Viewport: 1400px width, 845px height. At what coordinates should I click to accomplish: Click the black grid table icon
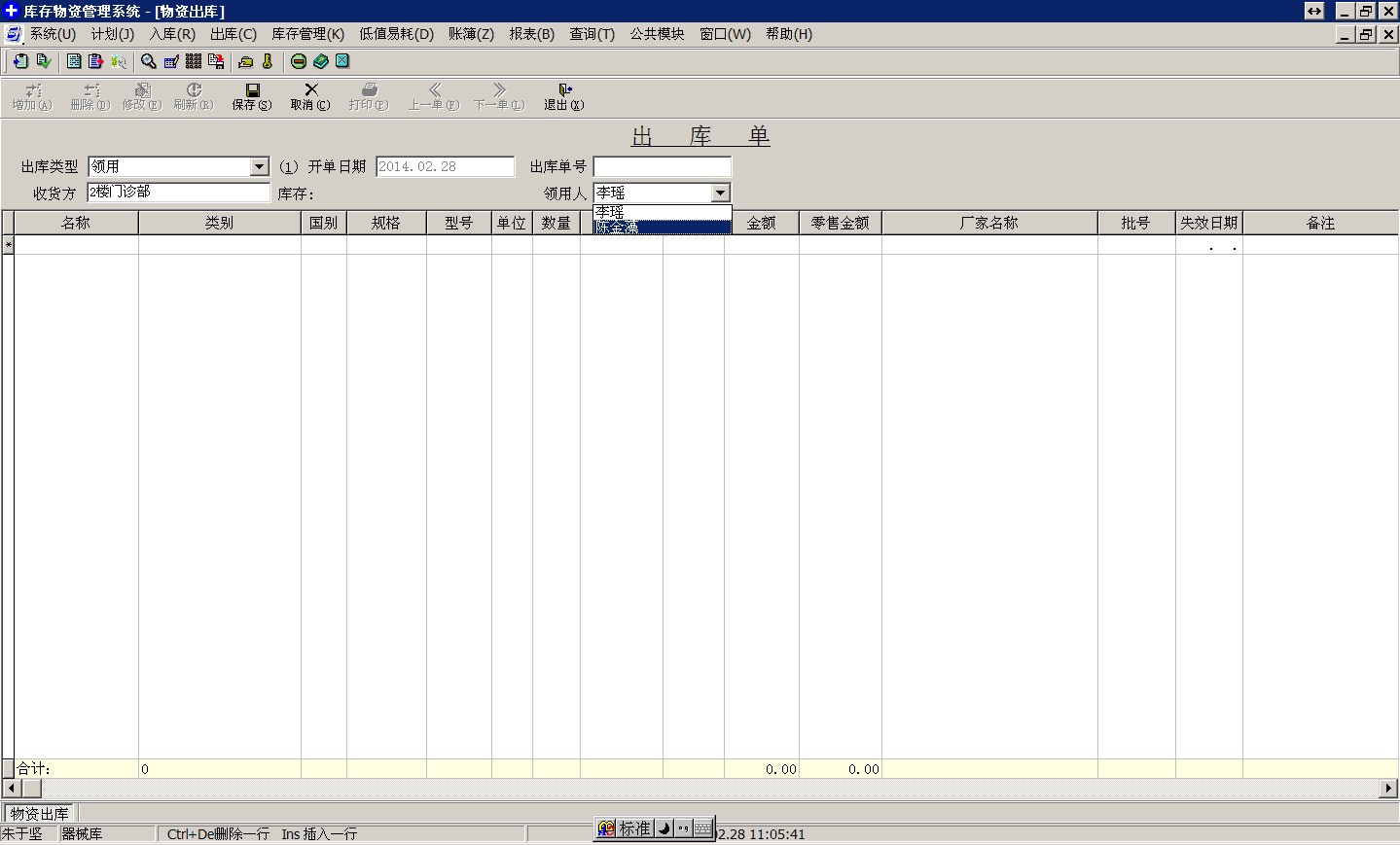point(194,61)
